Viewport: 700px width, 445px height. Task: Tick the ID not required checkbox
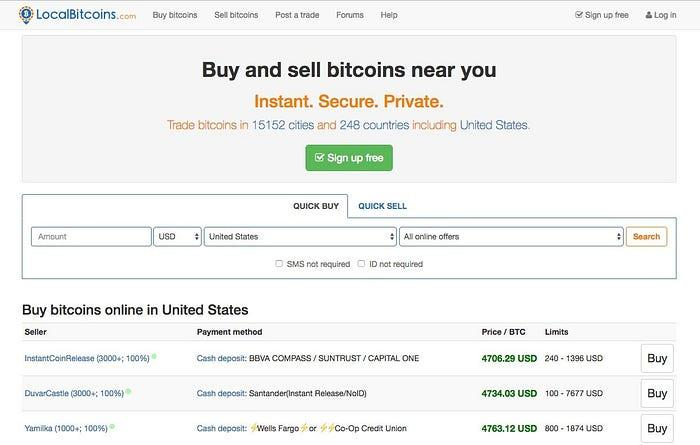tap(361, 264)
